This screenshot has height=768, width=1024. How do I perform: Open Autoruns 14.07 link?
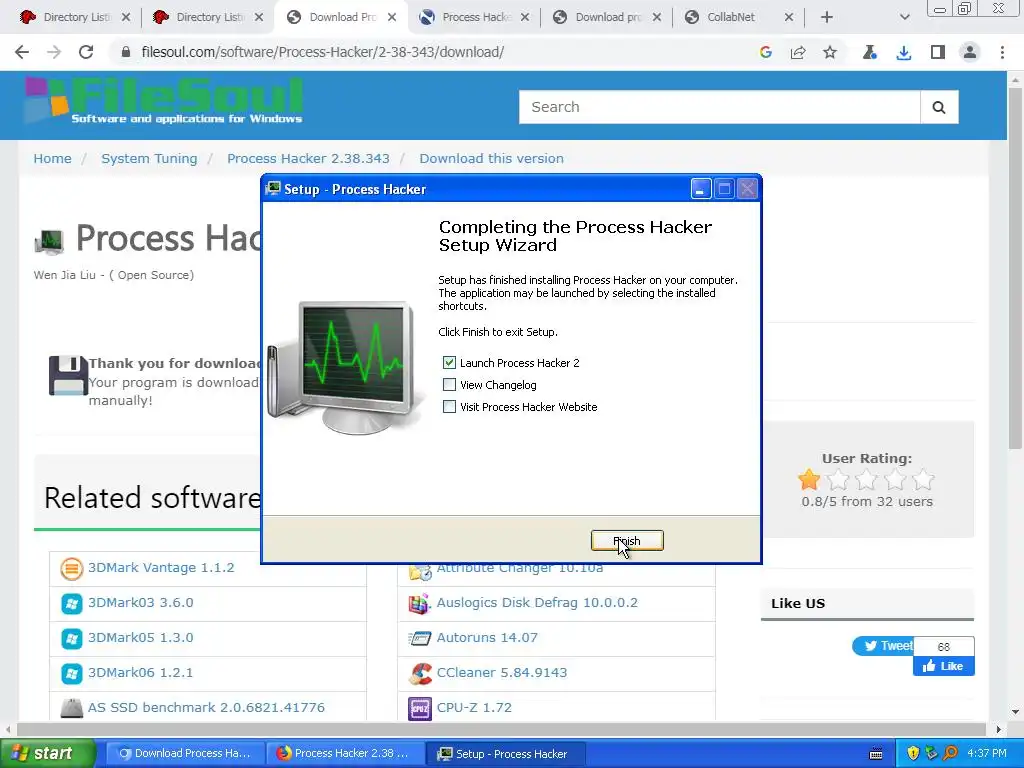click(487, 637)
